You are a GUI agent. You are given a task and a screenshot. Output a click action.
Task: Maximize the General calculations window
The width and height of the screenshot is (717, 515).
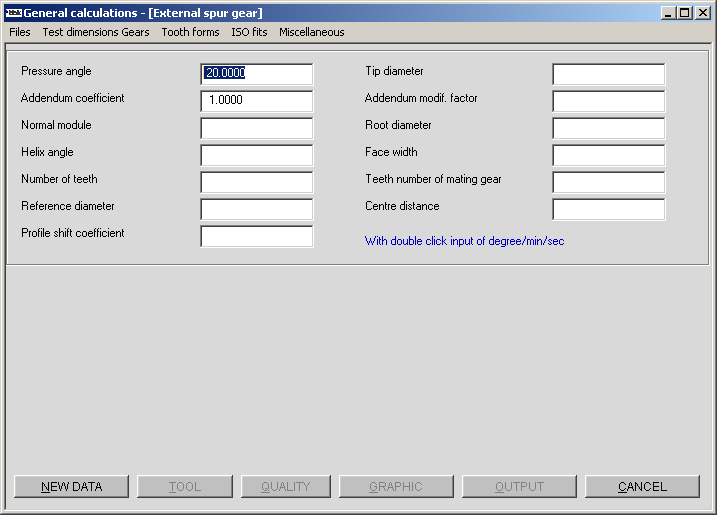click(684, 13)
